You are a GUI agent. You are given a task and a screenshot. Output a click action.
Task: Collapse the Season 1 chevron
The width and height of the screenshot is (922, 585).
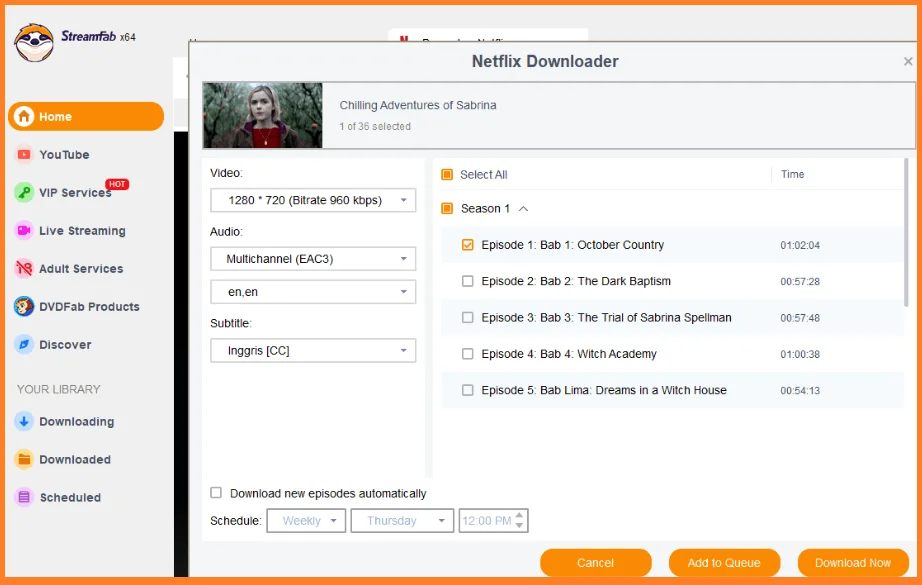(x=523, y=209)
